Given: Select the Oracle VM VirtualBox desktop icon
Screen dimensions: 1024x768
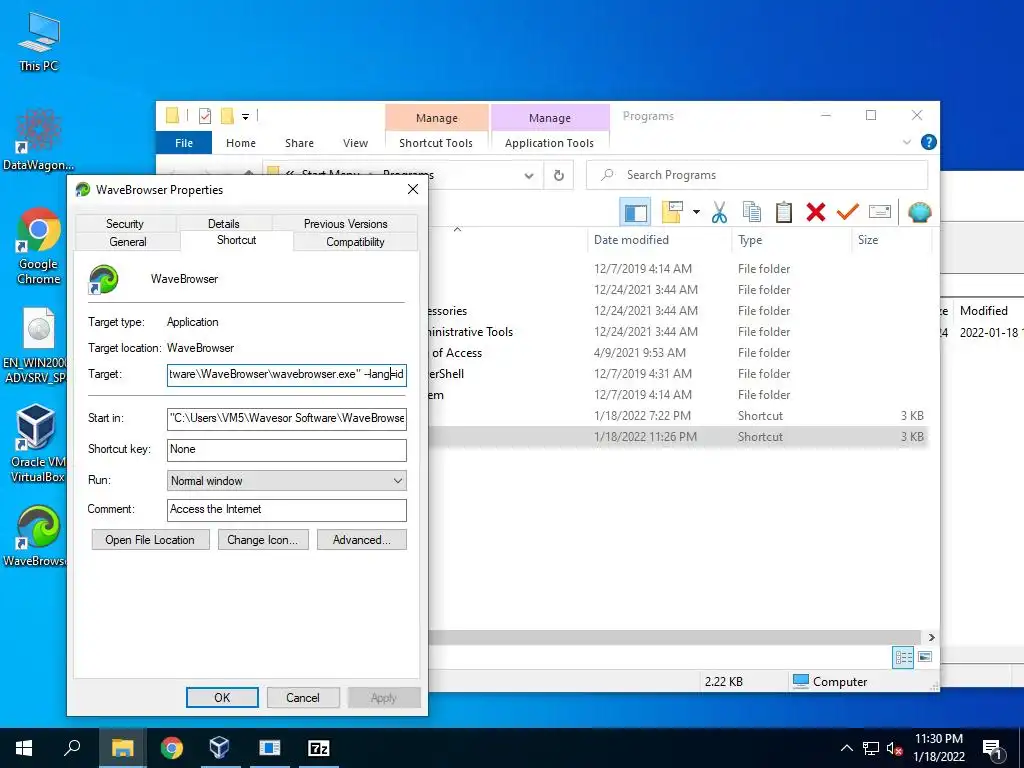Looking at the screenshot, I should pyautogui.click(x=37, y=444).
